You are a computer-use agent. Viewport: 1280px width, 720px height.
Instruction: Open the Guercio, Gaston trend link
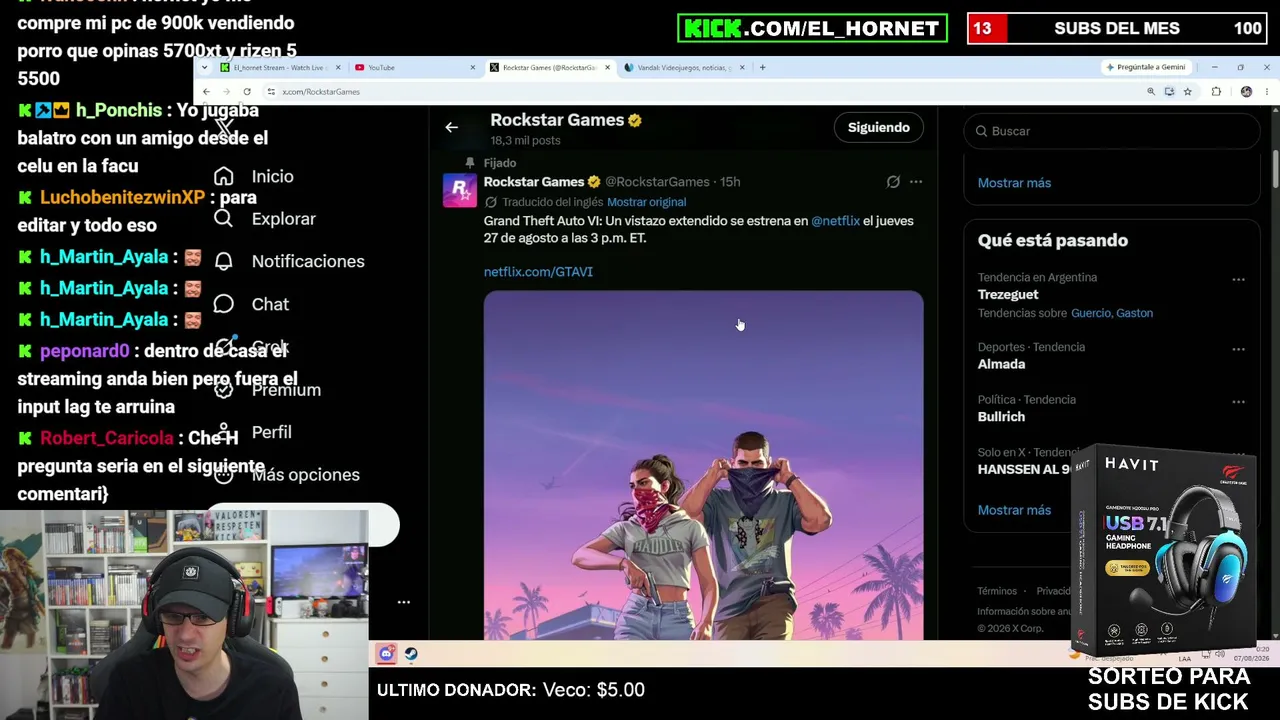click(1112, 313)
